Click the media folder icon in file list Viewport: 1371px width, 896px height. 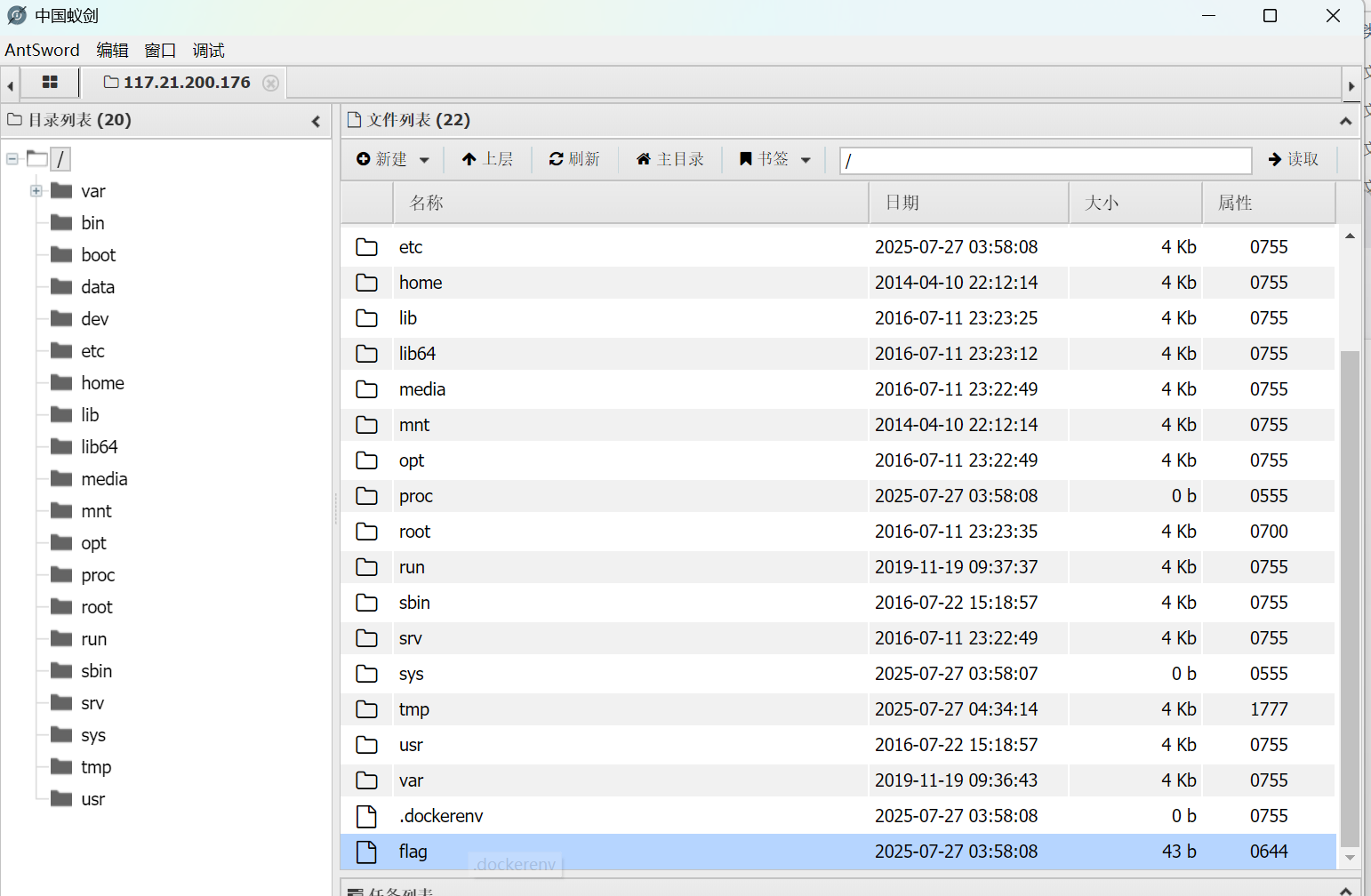[366, 389]
